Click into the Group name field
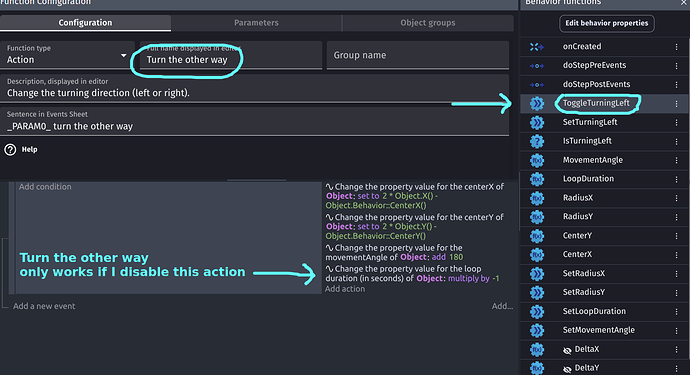The width and height of the screenshot is (690, 375). (x=418, y=55)
